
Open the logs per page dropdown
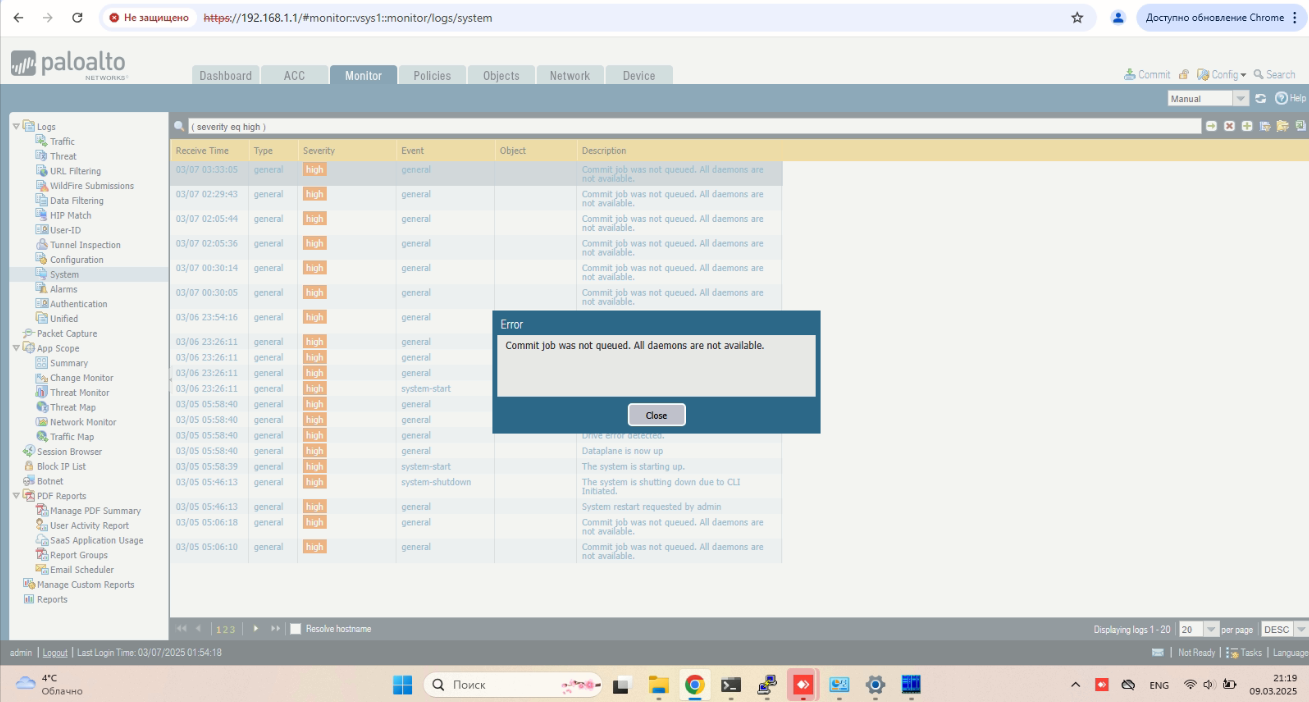1212,629
